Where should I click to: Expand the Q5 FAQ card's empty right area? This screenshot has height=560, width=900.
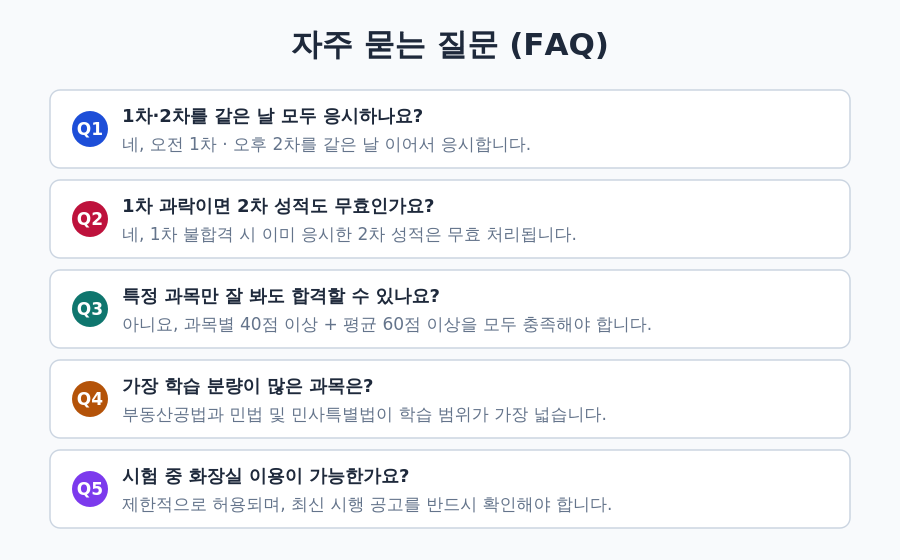click(732, 489)
